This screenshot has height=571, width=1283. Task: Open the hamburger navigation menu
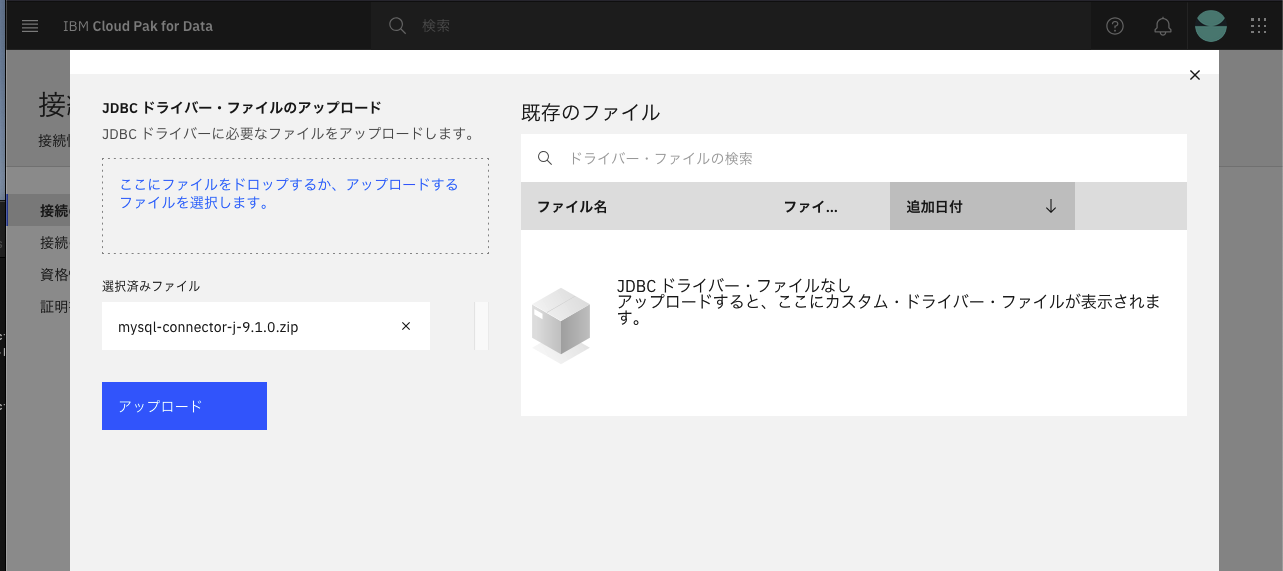(x=30, y=26)
